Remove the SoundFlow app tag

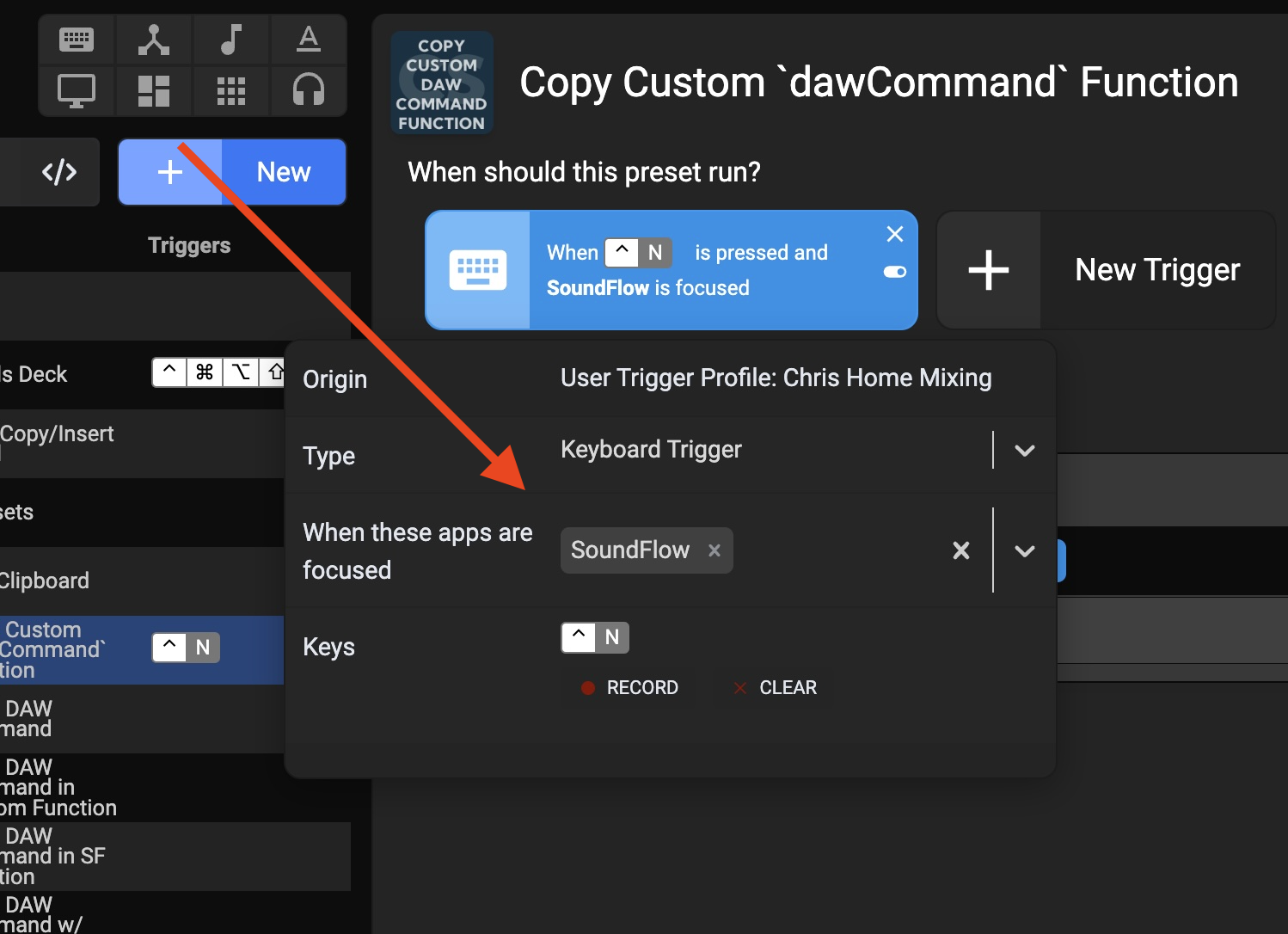[715, 550]
